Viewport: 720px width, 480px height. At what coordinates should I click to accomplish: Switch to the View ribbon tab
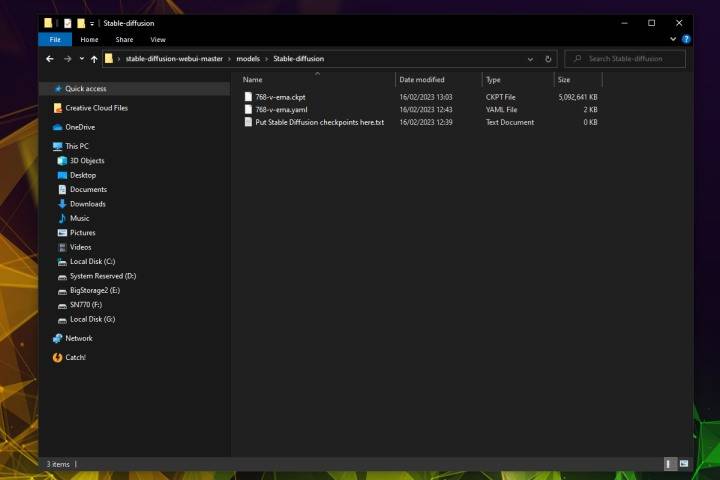point(157,40)
